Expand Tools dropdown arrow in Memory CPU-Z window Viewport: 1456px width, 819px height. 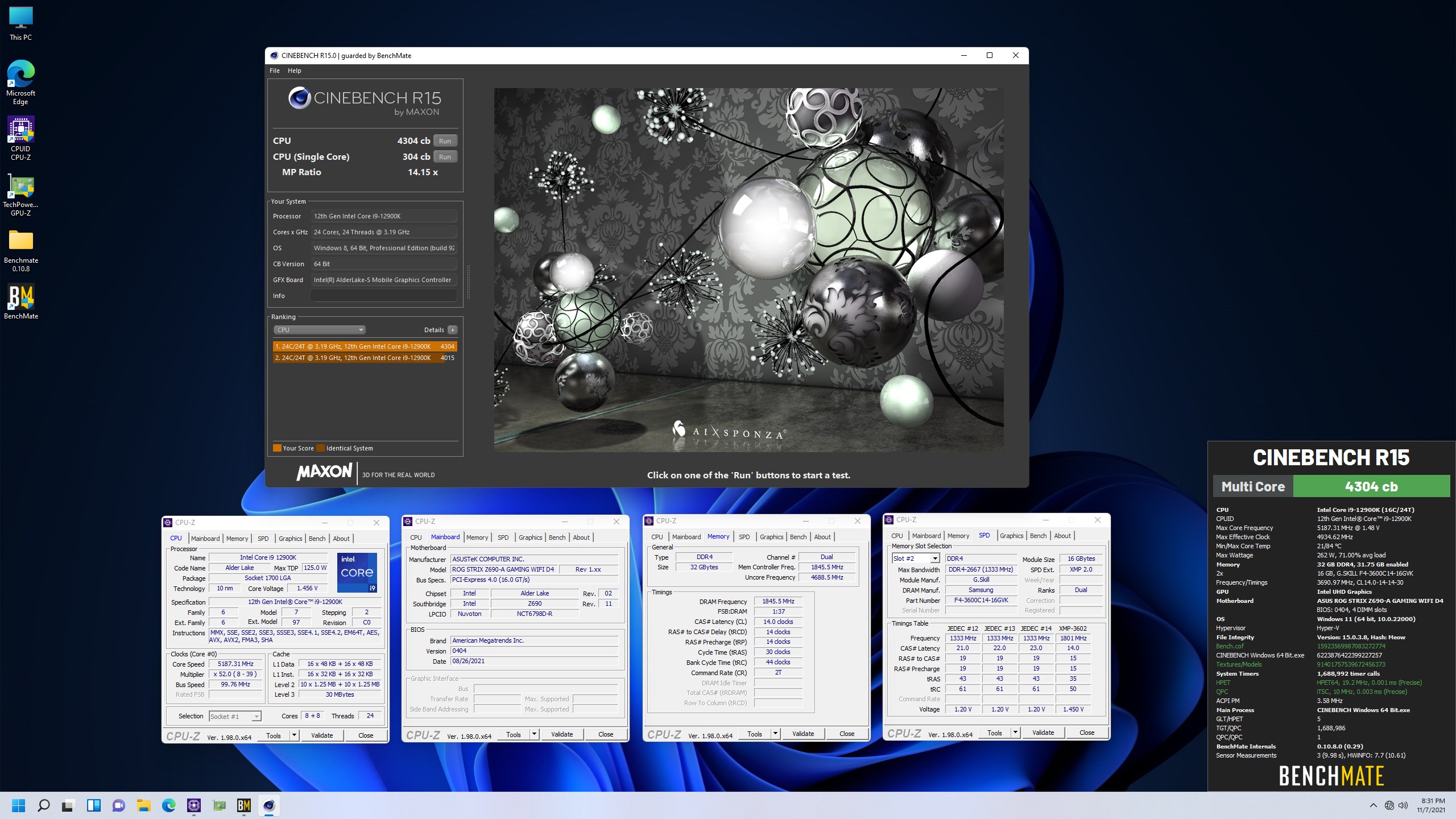775,734
